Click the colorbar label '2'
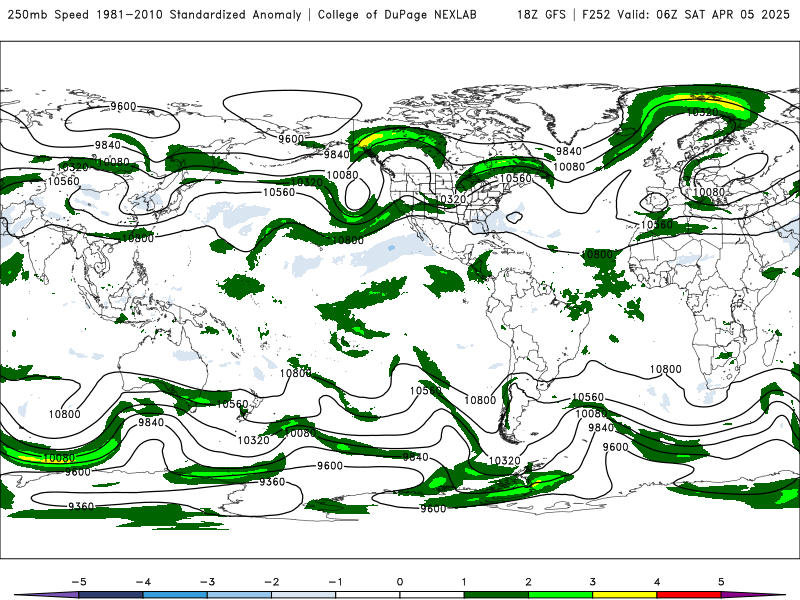This screenshot has height=600, width=800. coord(528,582)
